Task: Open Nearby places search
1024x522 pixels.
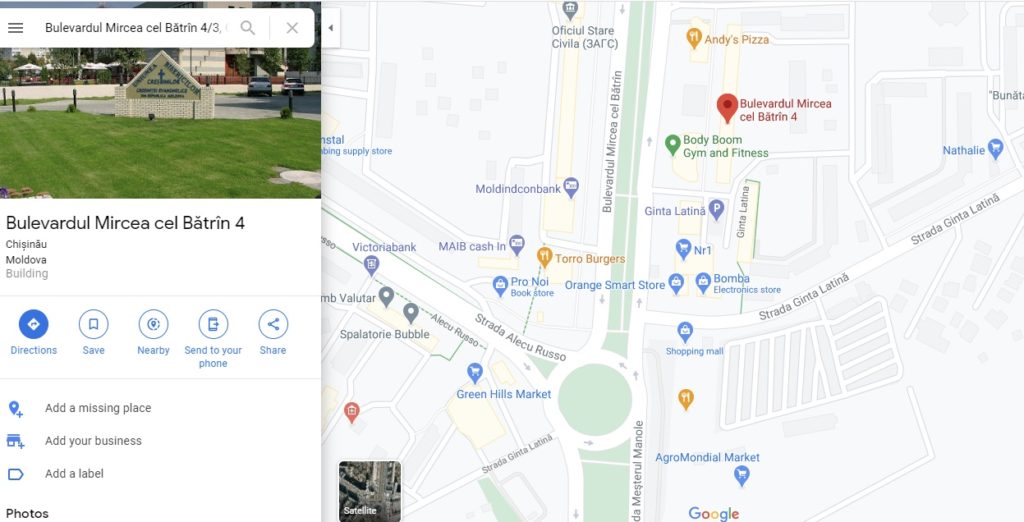Action: 153,324
